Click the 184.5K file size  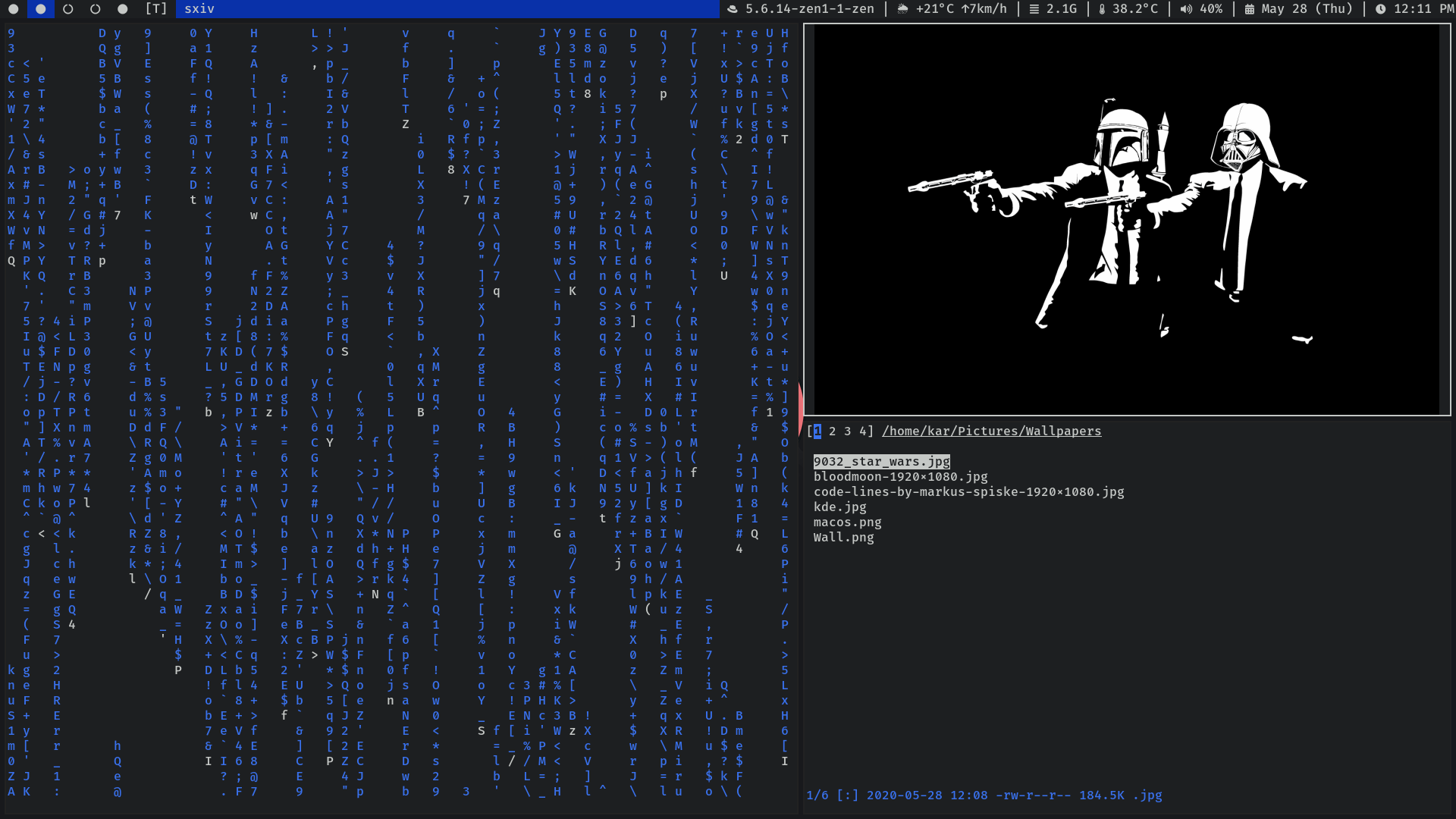[1102, 795]
